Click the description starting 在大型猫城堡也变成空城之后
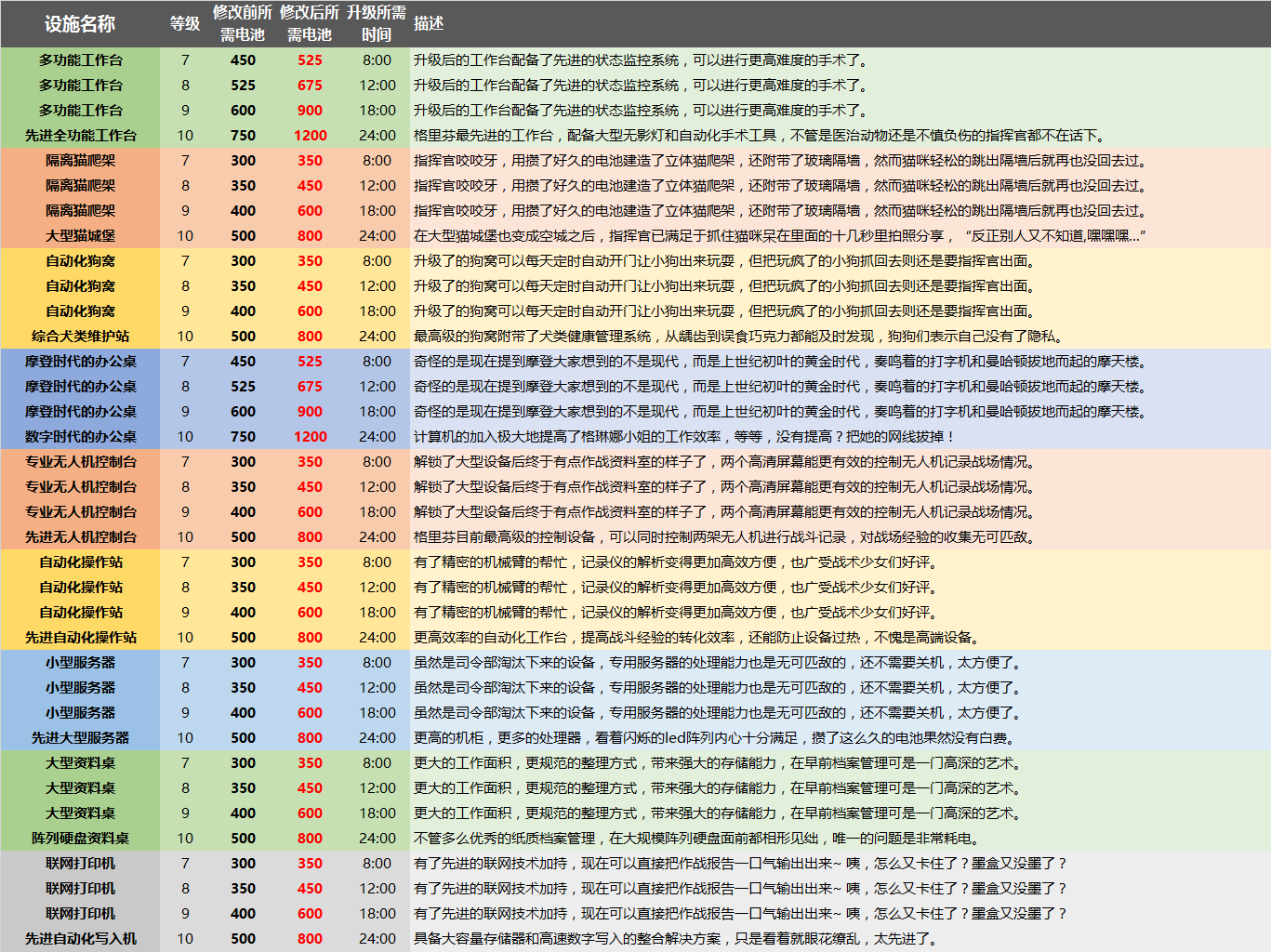The image size is (1271, 952). pyautogui.click(x=779, y=236)
